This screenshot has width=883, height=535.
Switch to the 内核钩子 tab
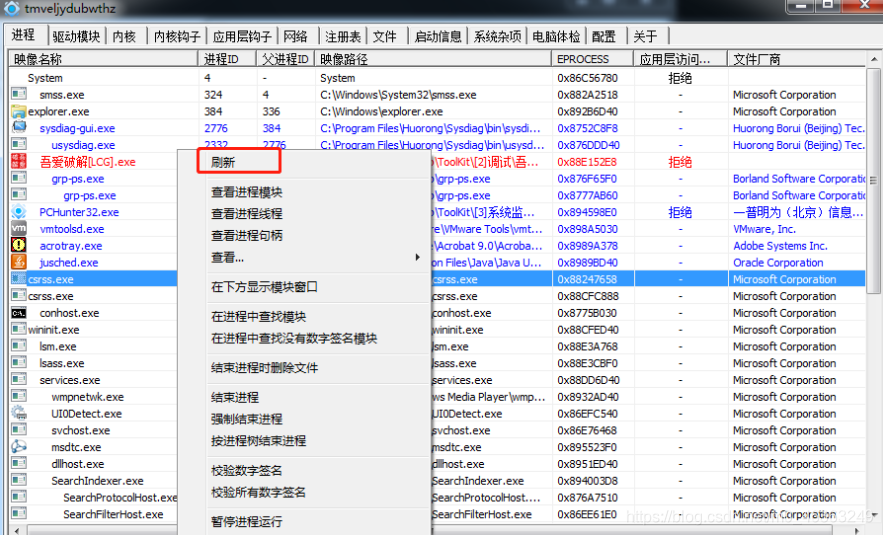(177, 37)
